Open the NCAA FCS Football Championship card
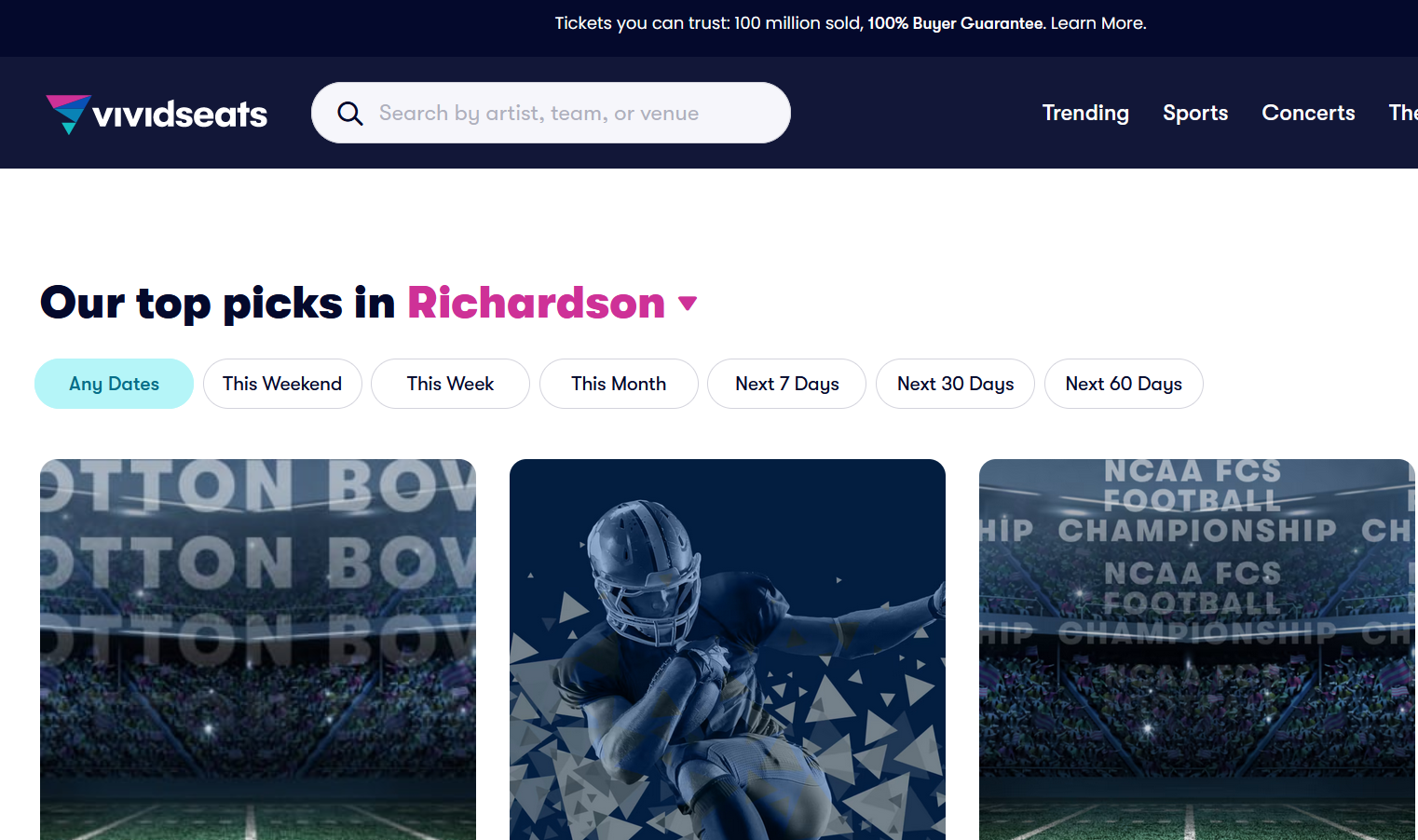Viewport: 1418px width, 840px height. (x=1197, y=649)
